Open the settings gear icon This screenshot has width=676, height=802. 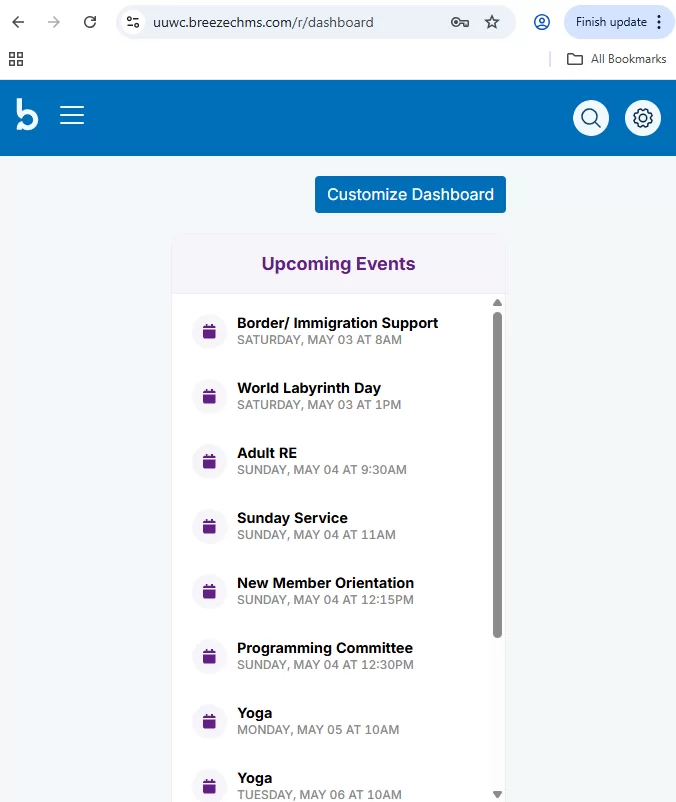[643, 118]
